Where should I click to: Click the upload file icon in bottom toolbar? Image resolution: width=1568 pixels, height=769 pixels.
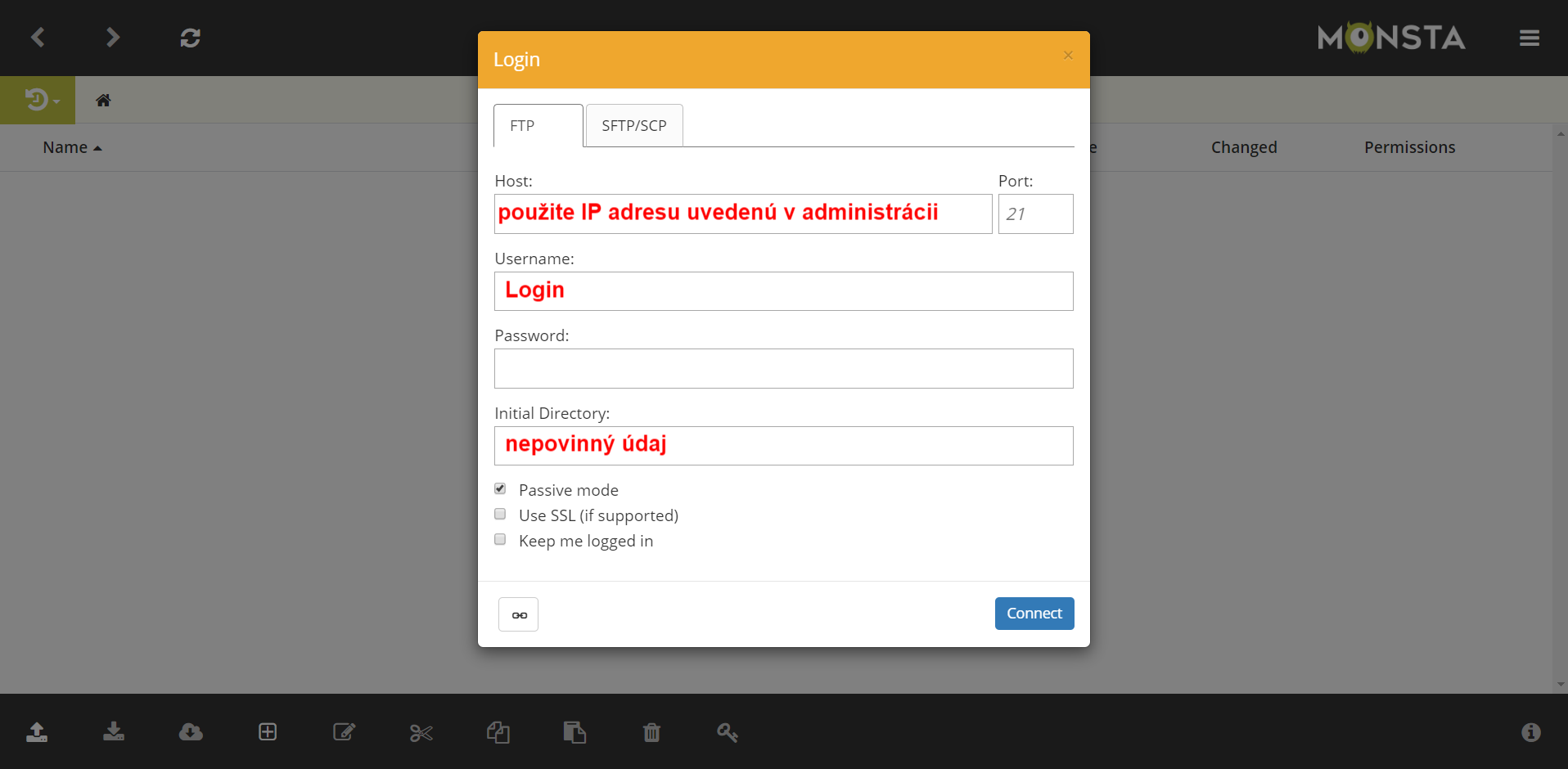(37, 732)
